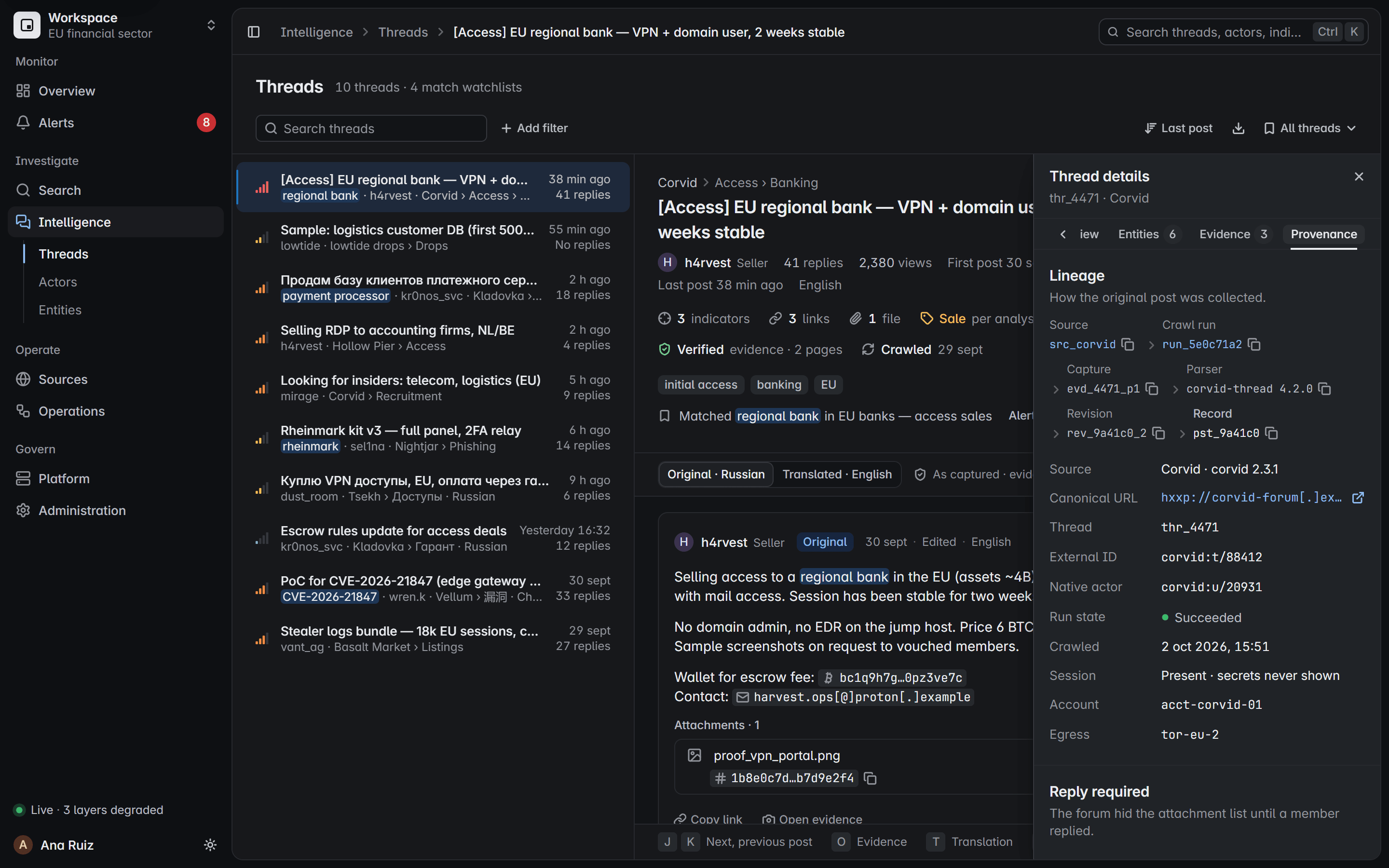Viewport: 1389px width, 868px height.
Task: Copy the run_5e0c71a2 crawl run ID
Action: [1254, 344]
